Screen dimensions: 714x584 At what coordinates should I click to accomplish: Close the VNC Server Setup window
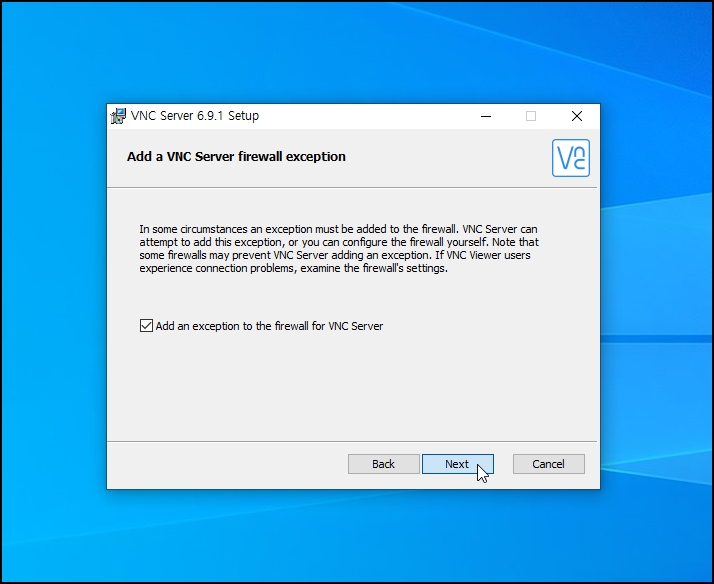click(x=577, y=116)
